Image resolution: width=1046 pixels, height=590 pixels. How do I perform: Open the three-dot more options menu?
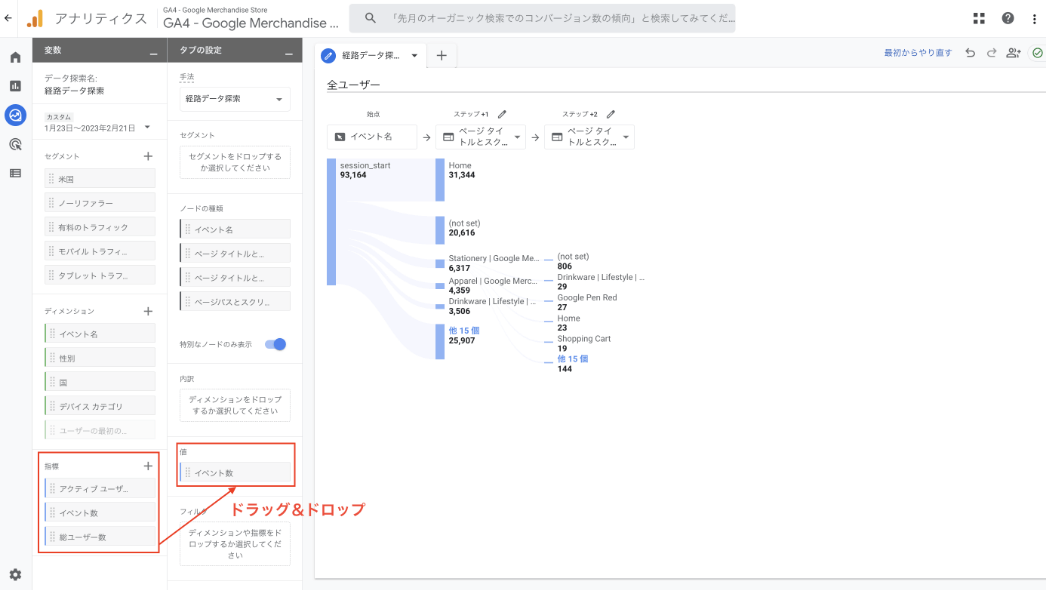1035,19
